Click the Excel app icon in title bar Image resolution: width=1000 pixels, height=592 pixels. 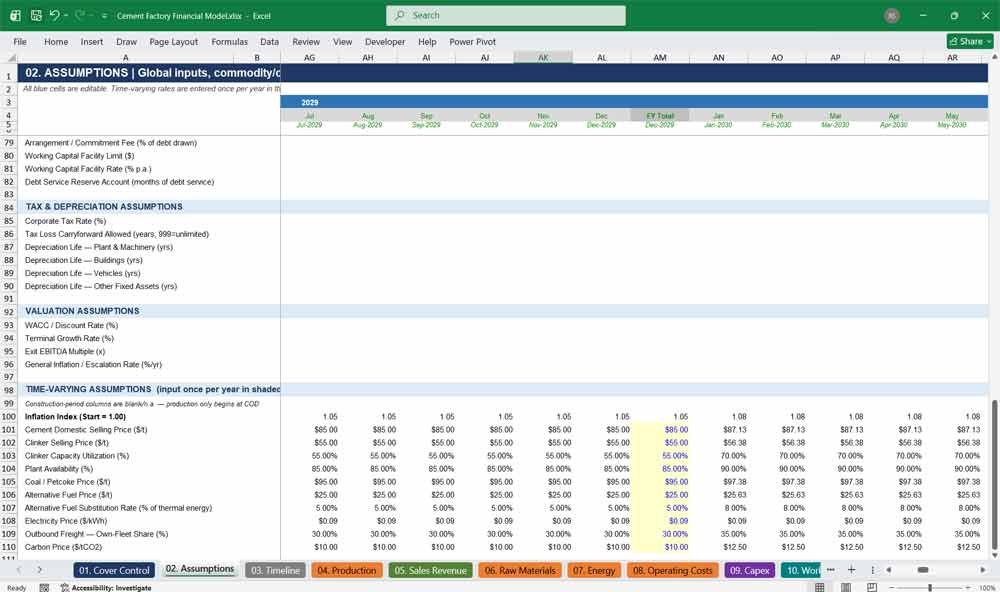[x=15, y=15]
